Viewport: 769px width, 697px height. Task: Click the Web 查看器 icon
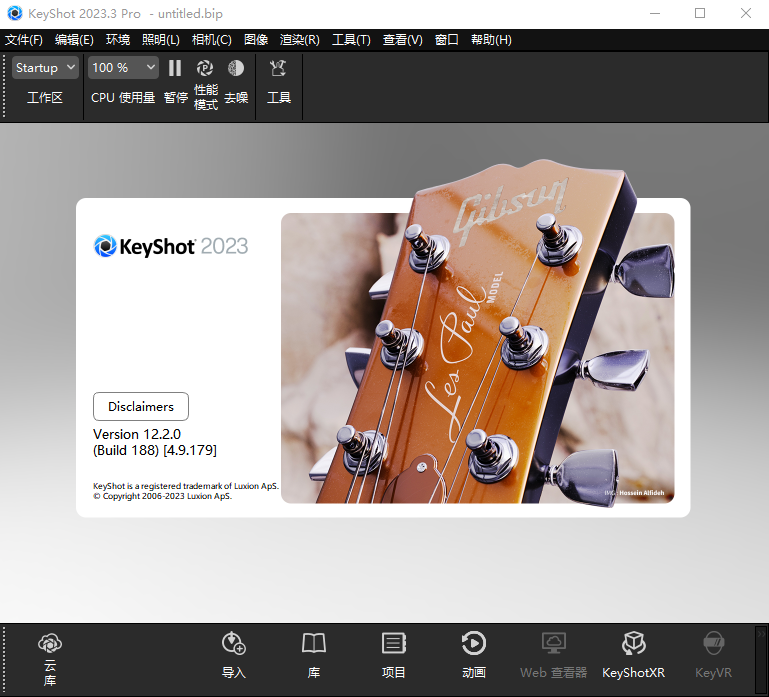(553, 644)
